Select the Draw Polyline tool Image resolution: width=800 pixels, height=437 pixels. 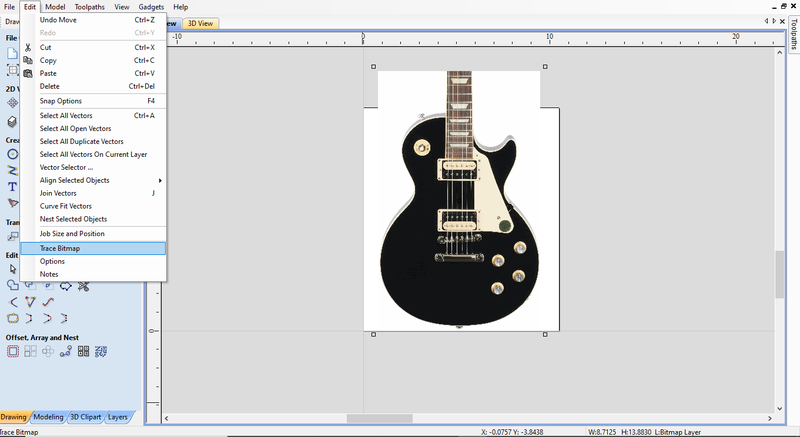click(x=12, y=170)
